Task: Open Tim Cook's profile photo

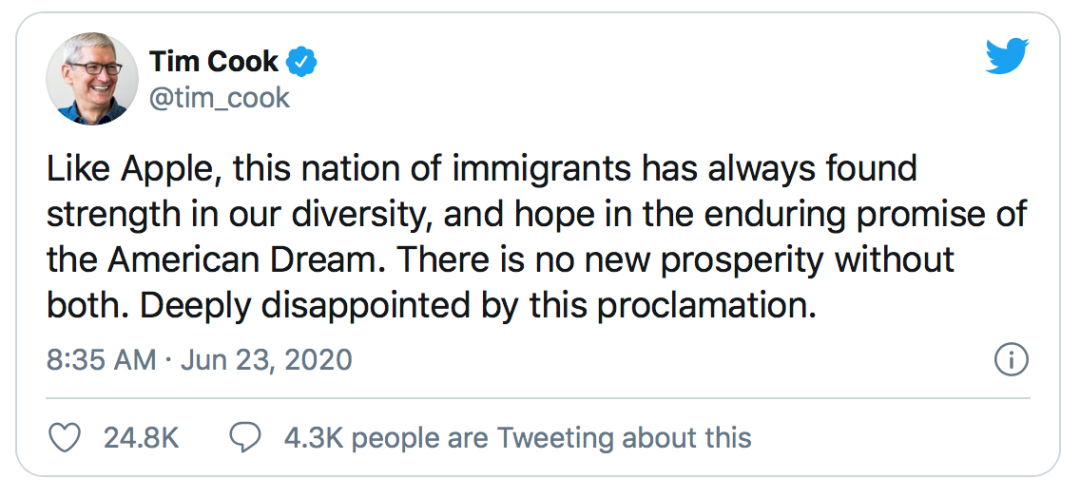Action: click(92, 78)
